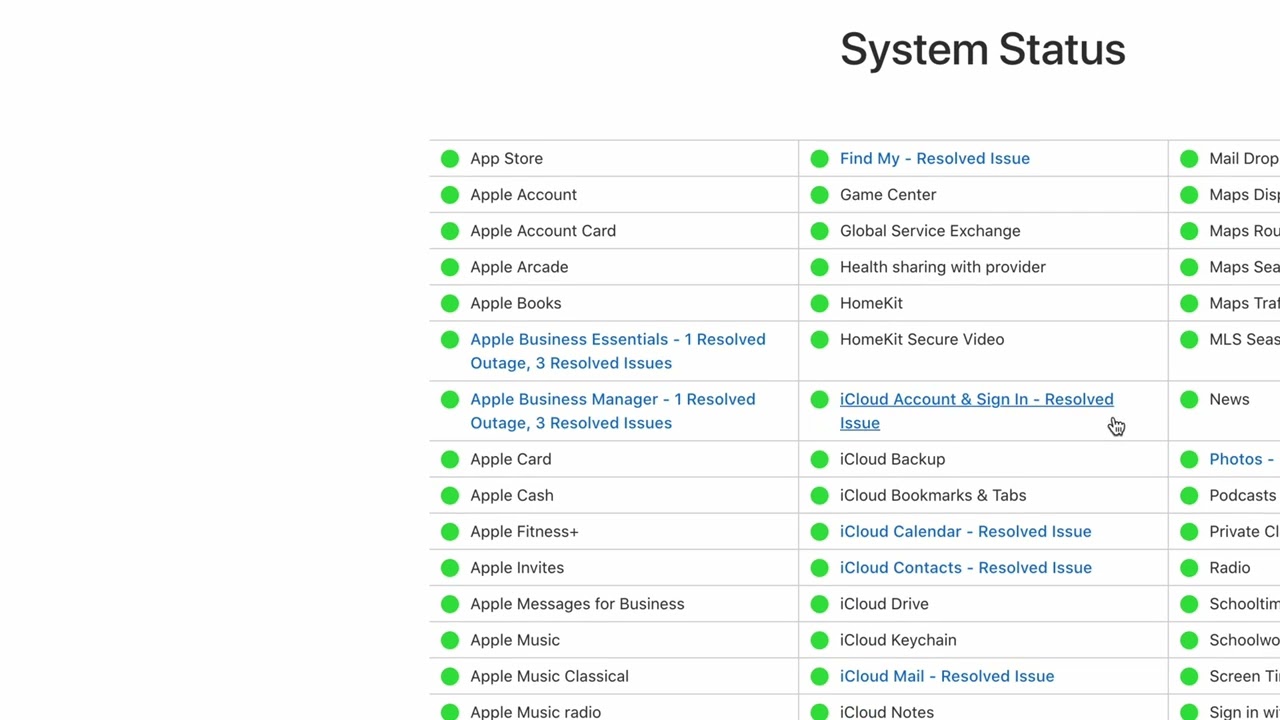Click the green status dot beside HomeKit Secure Video
This screenshot has width=1280, height=720.
click(820, 340)
